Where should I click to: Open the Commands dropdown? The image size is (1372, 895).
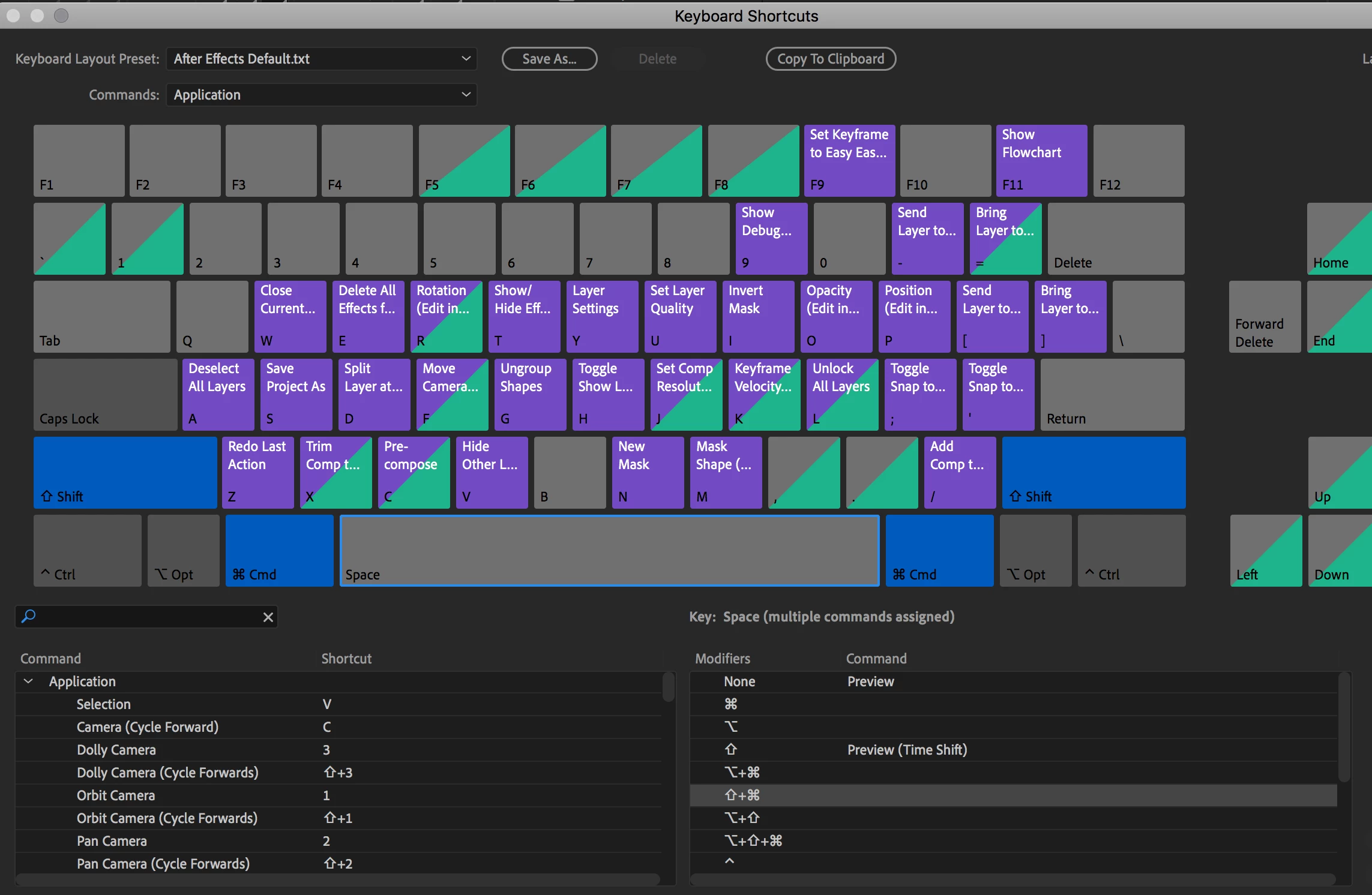[321, 95]
